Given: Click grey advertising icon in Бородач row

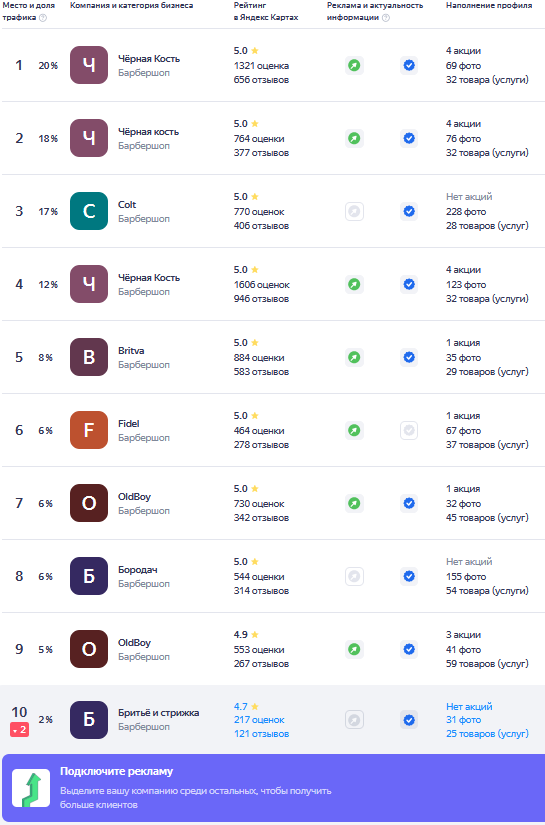Looking at the screenshot, I should [355, 577].
